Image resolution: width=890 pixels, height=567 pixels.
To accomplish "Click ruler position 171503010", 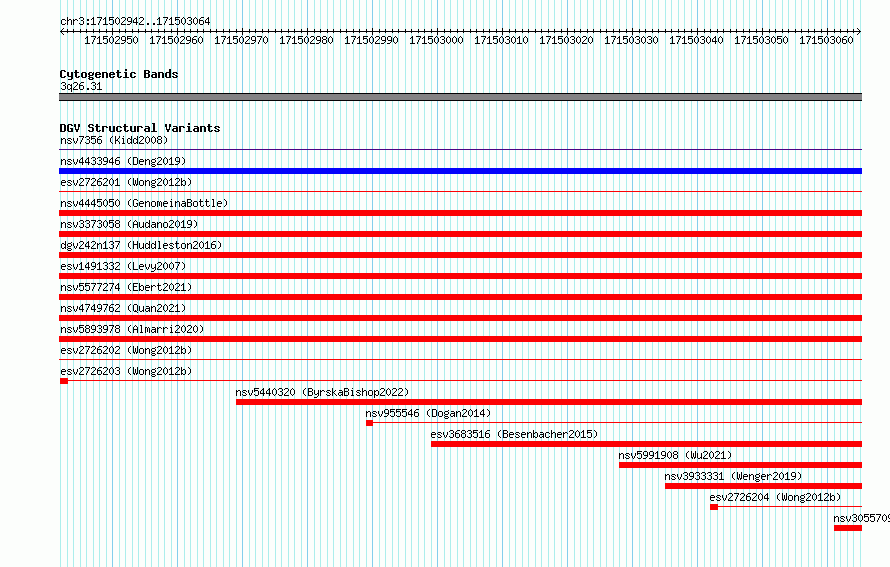I will click(x=501, y=40).
